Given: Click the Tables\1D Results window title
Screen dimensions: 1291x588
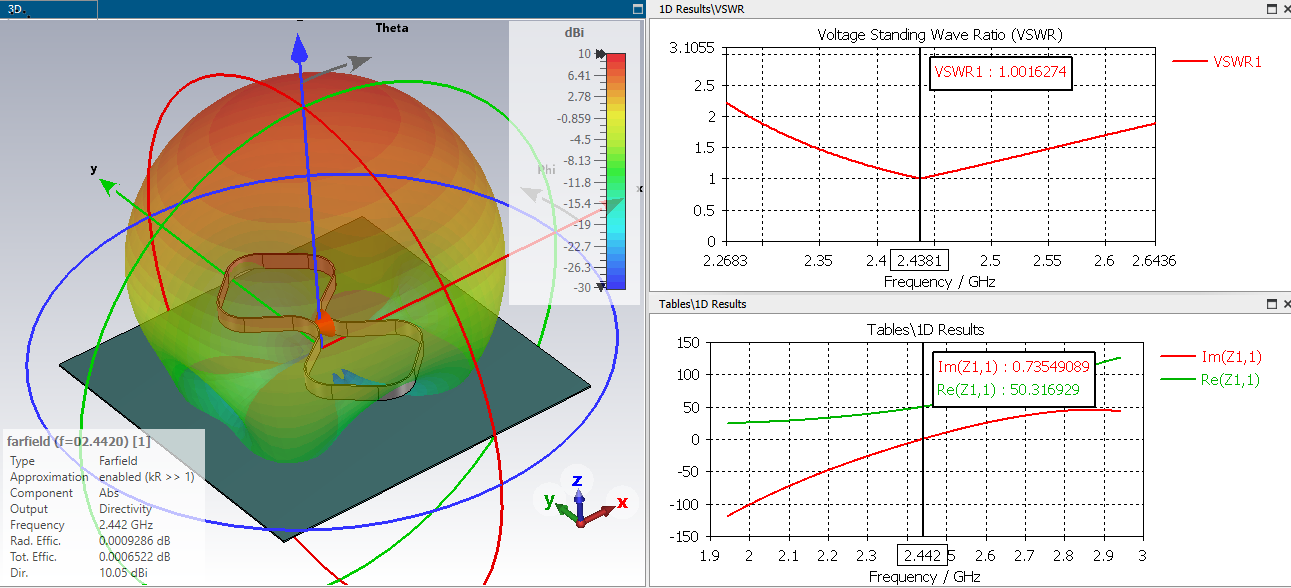Looking at the screenshot, I should point(702,304).
